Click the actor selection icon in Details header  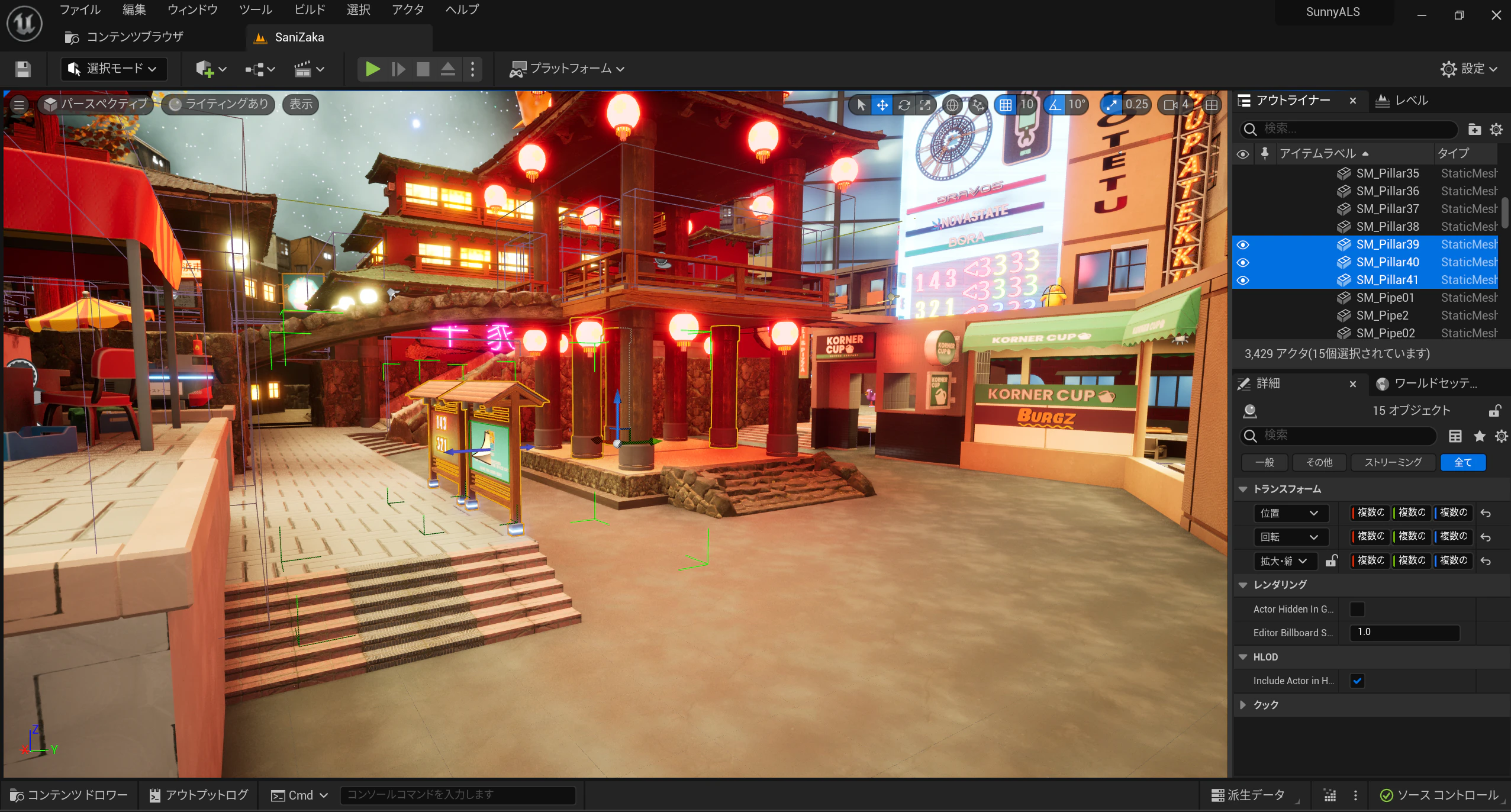tap(1250, 411)
